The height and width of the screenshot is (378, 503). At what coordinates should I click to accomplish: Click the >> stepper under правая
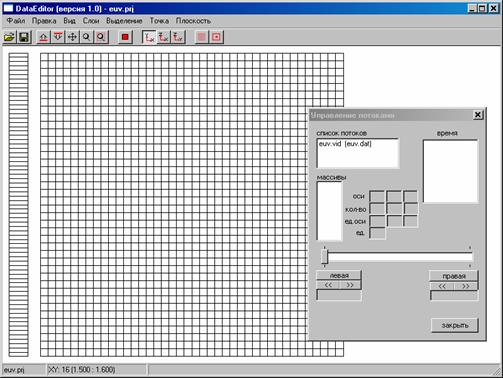[x=466, y=286]
